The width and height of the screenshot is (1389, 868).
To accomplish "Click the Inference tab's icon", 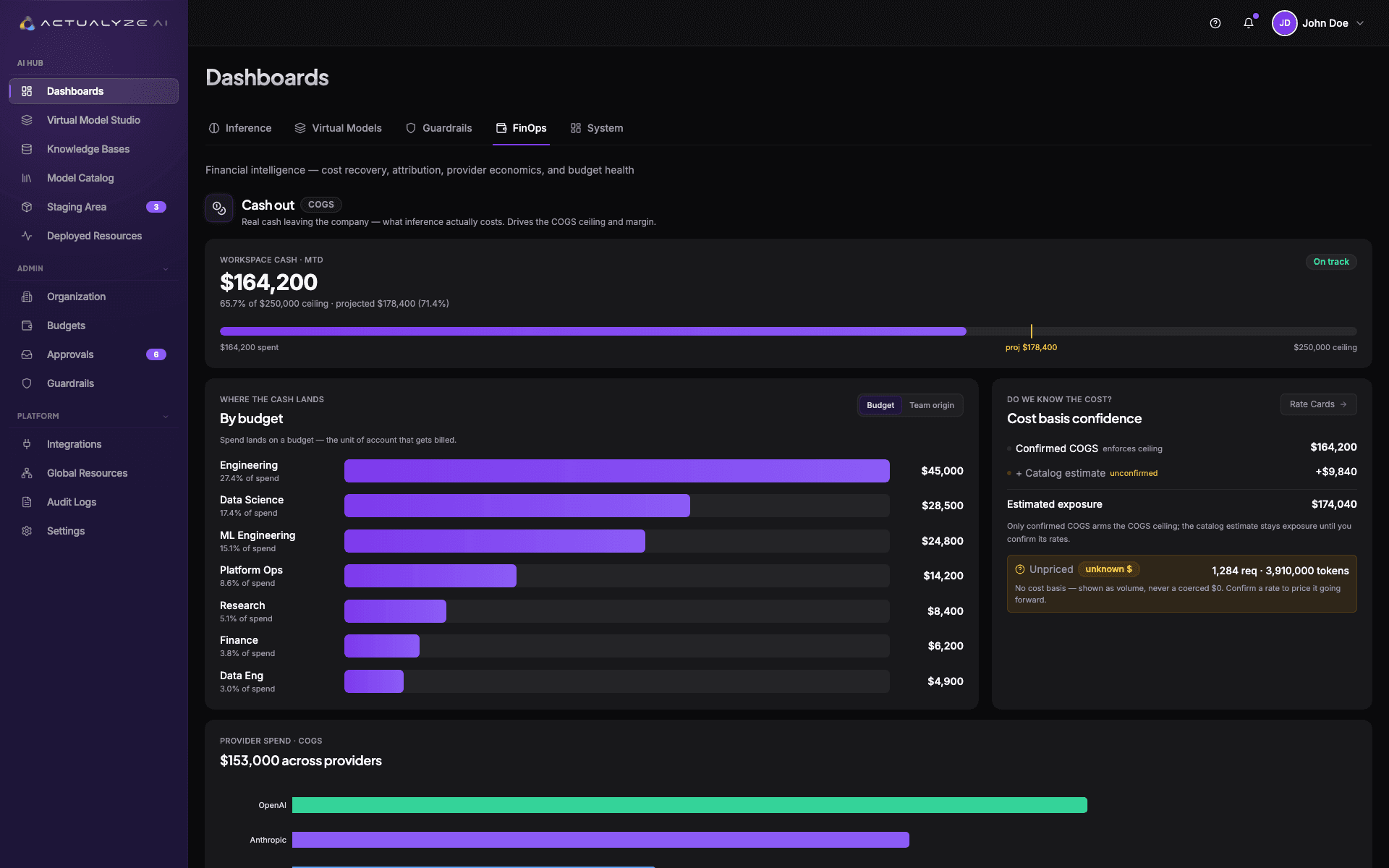I will 214,128.
